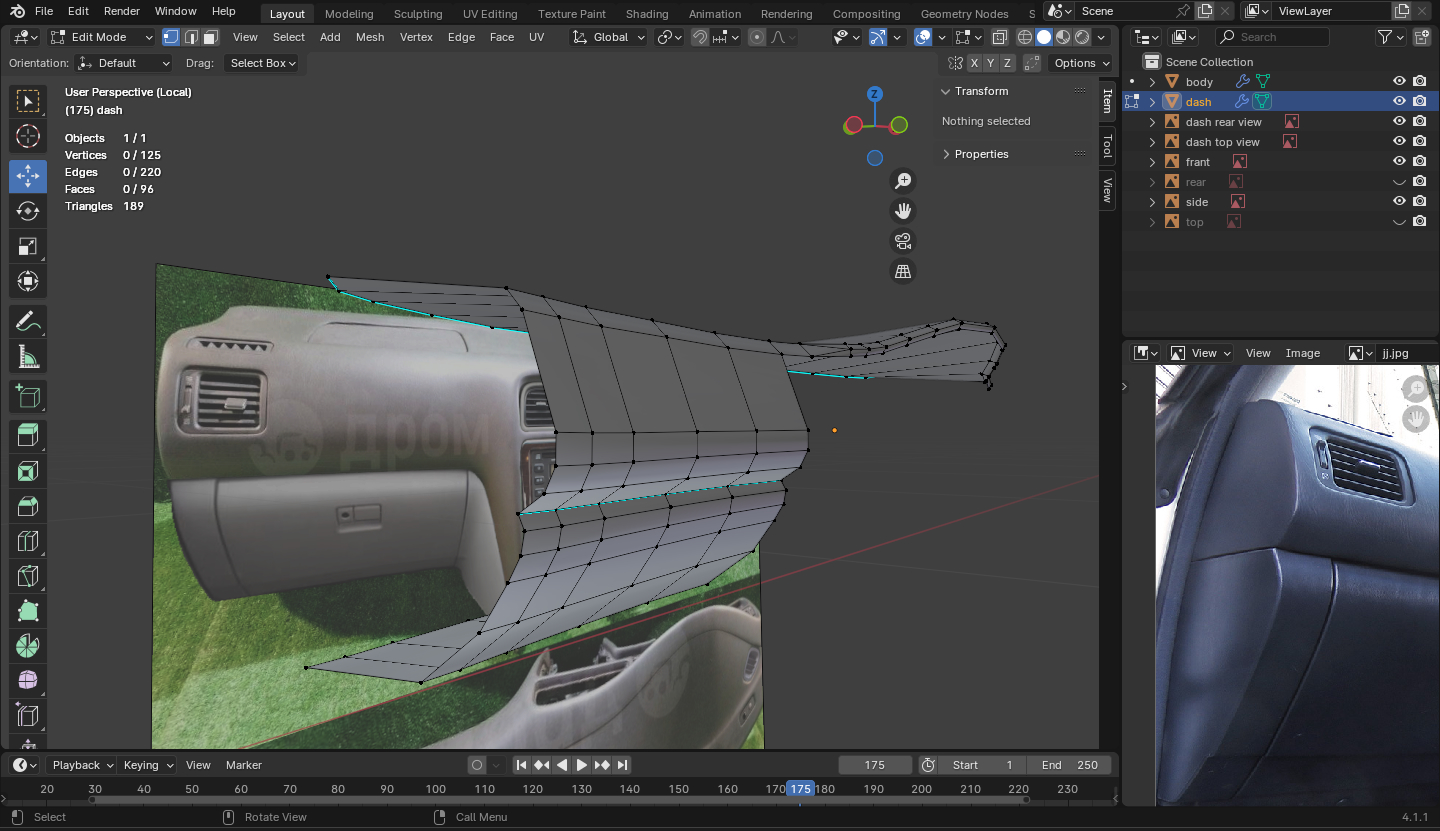Select the Move tool in toolbar

point(28,176)
